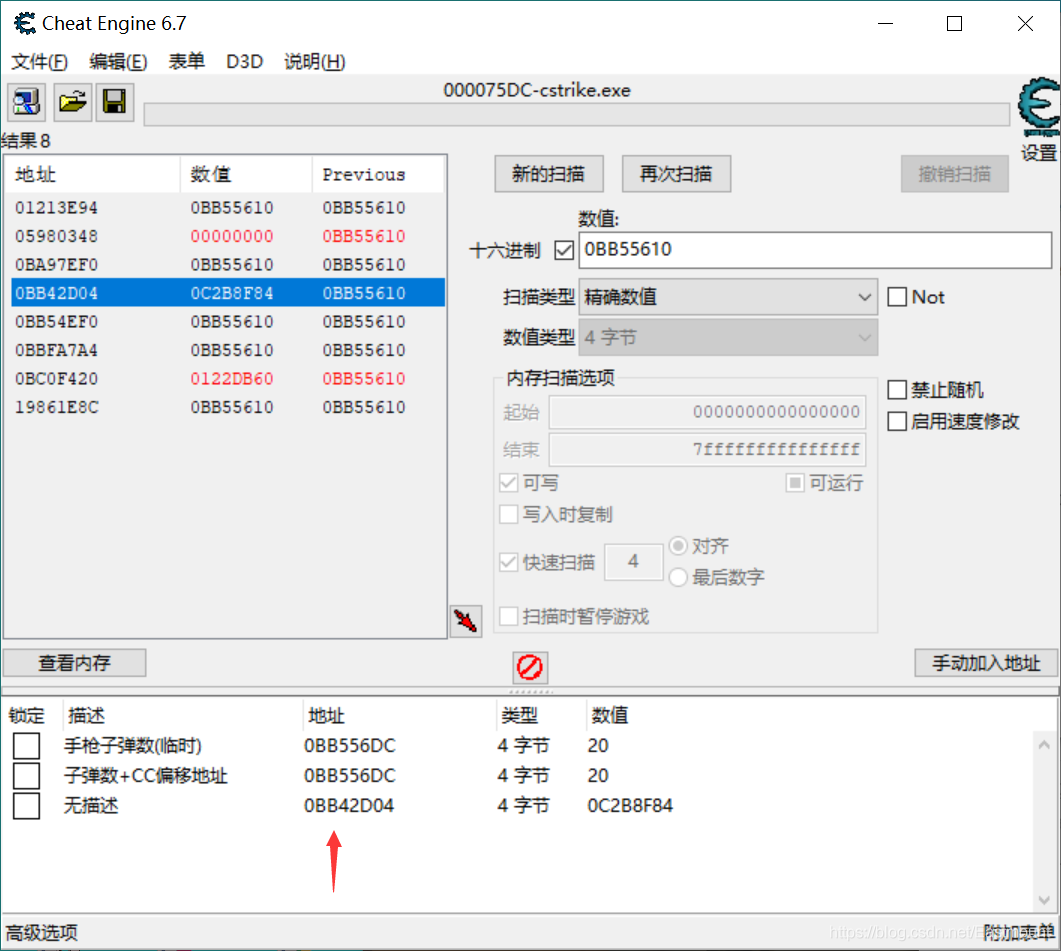Click the 数值 hex input field
The height and width of the screenshot is (951, 1061).
[x=815, y=250]
